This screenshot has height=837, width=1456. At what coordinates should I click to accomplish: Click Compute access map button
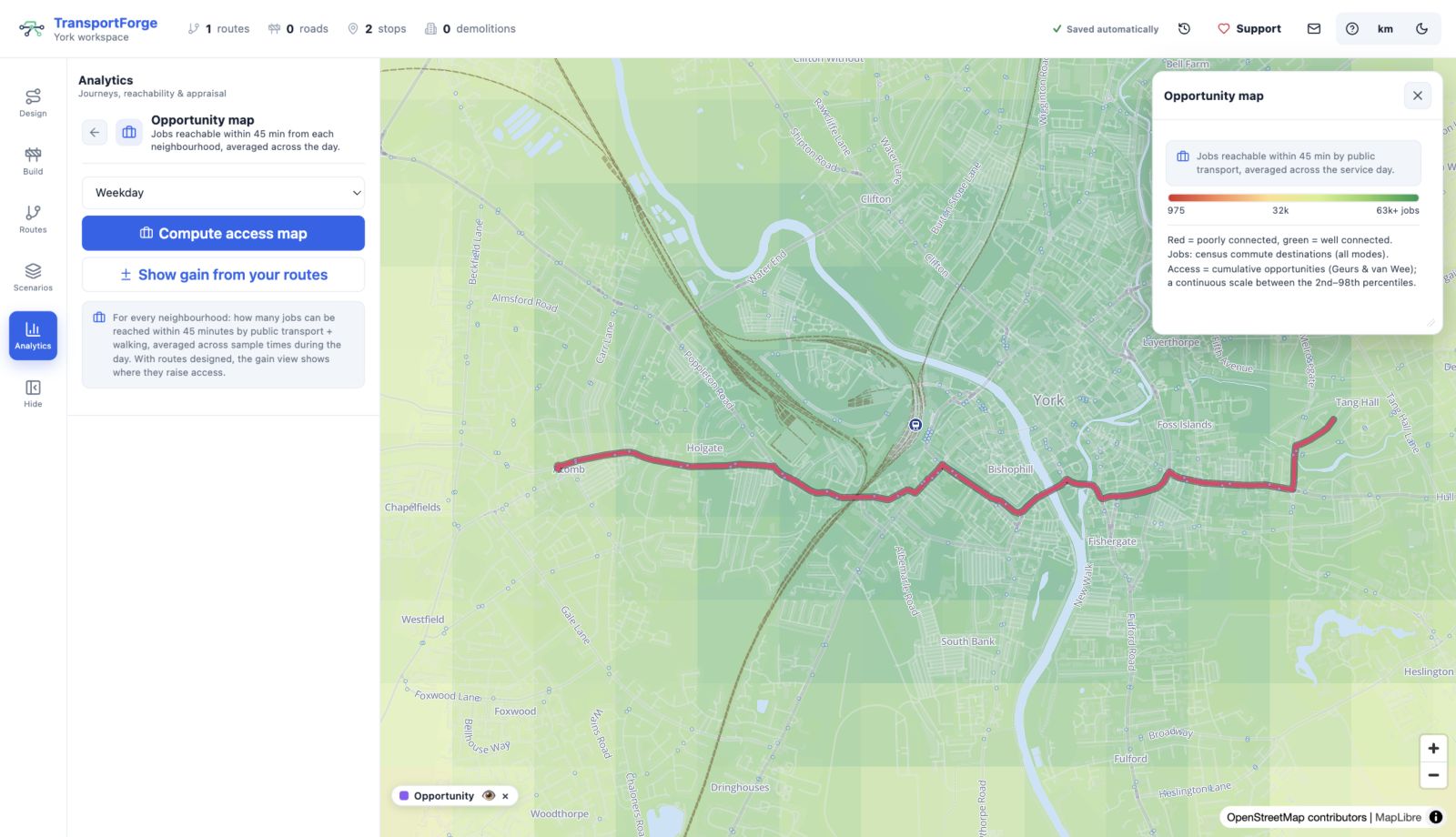223,233
